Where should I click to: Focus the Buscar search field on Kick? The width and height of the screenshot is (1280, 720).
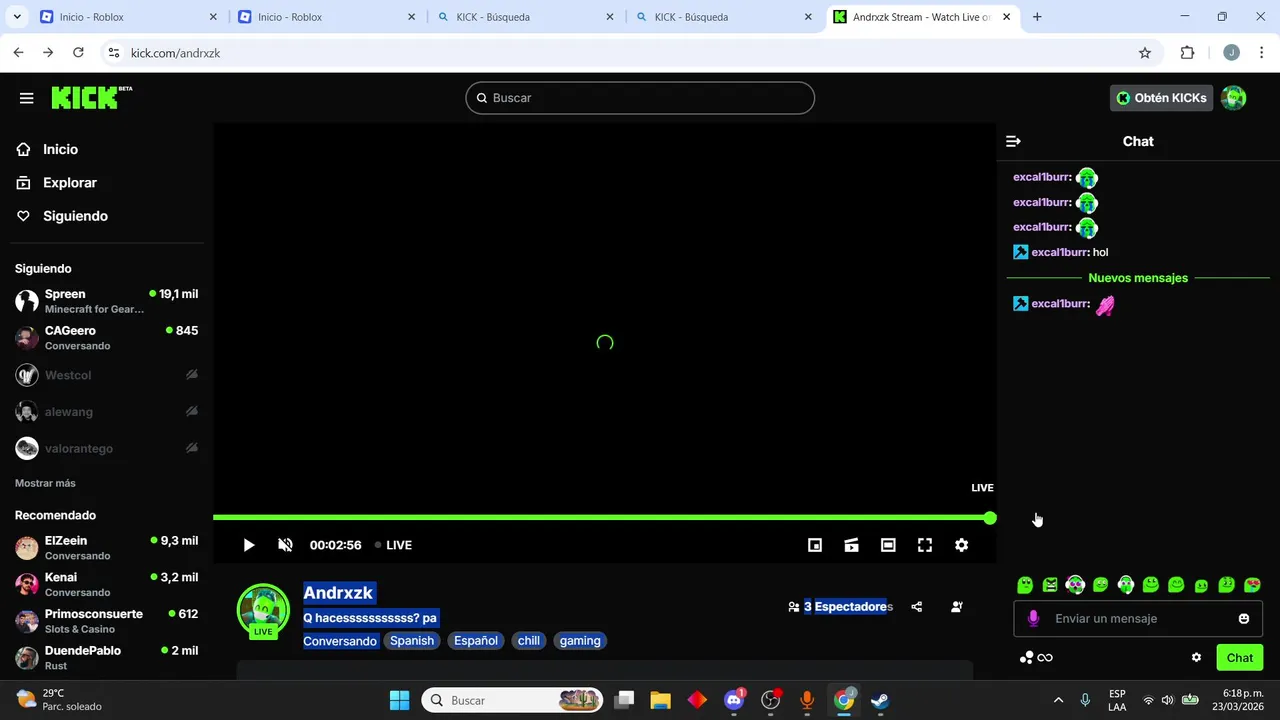(640, 98)
